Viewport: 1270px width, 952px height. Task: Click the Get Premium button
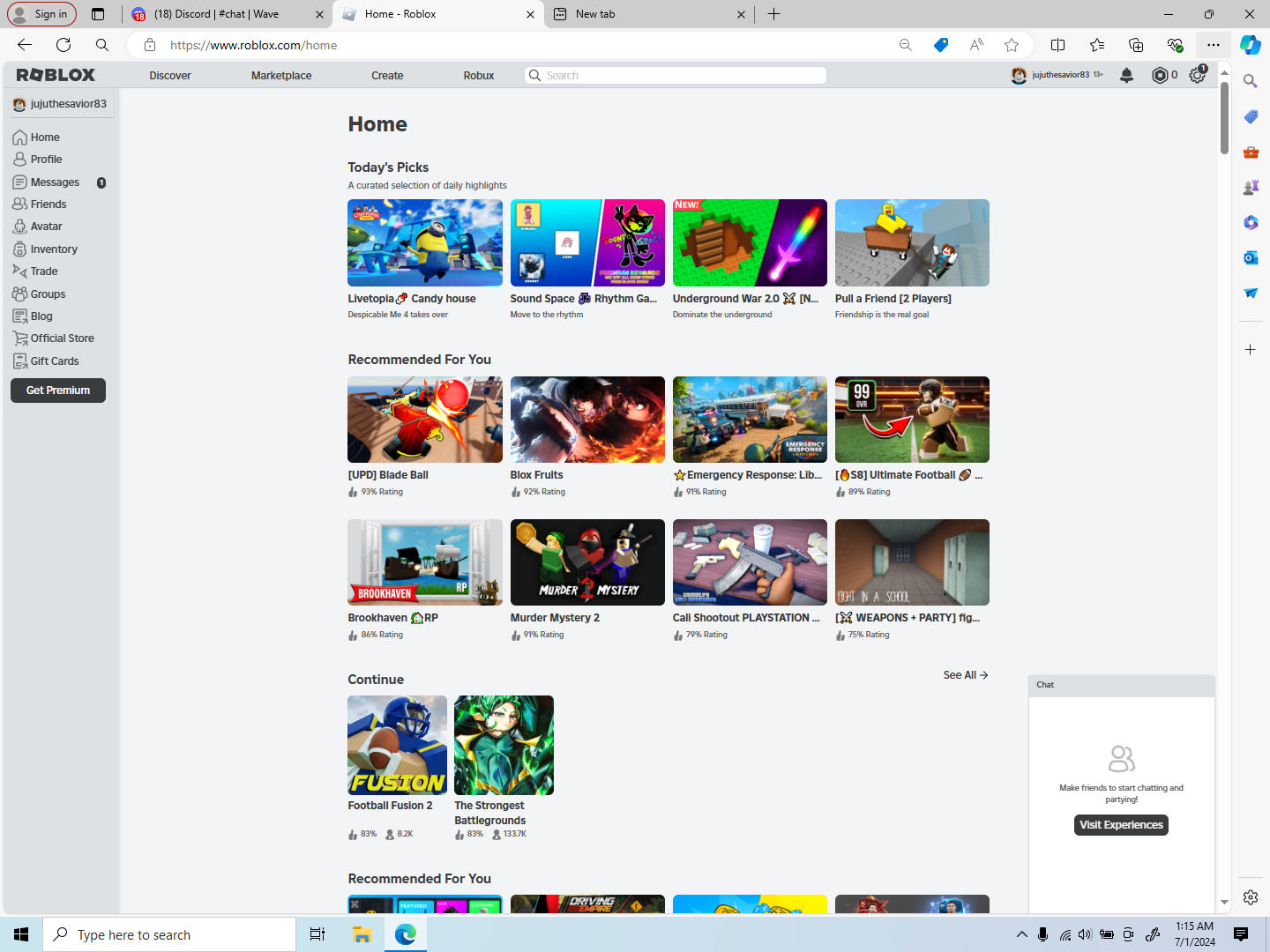[x=58, y=390]
